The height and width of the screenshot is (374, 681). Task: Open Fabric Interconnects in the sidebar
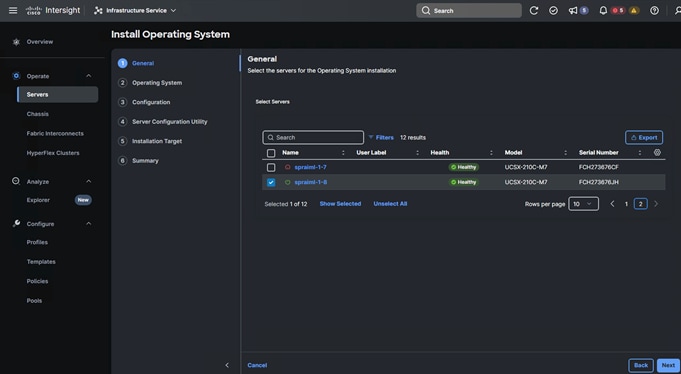coord(55,133)
